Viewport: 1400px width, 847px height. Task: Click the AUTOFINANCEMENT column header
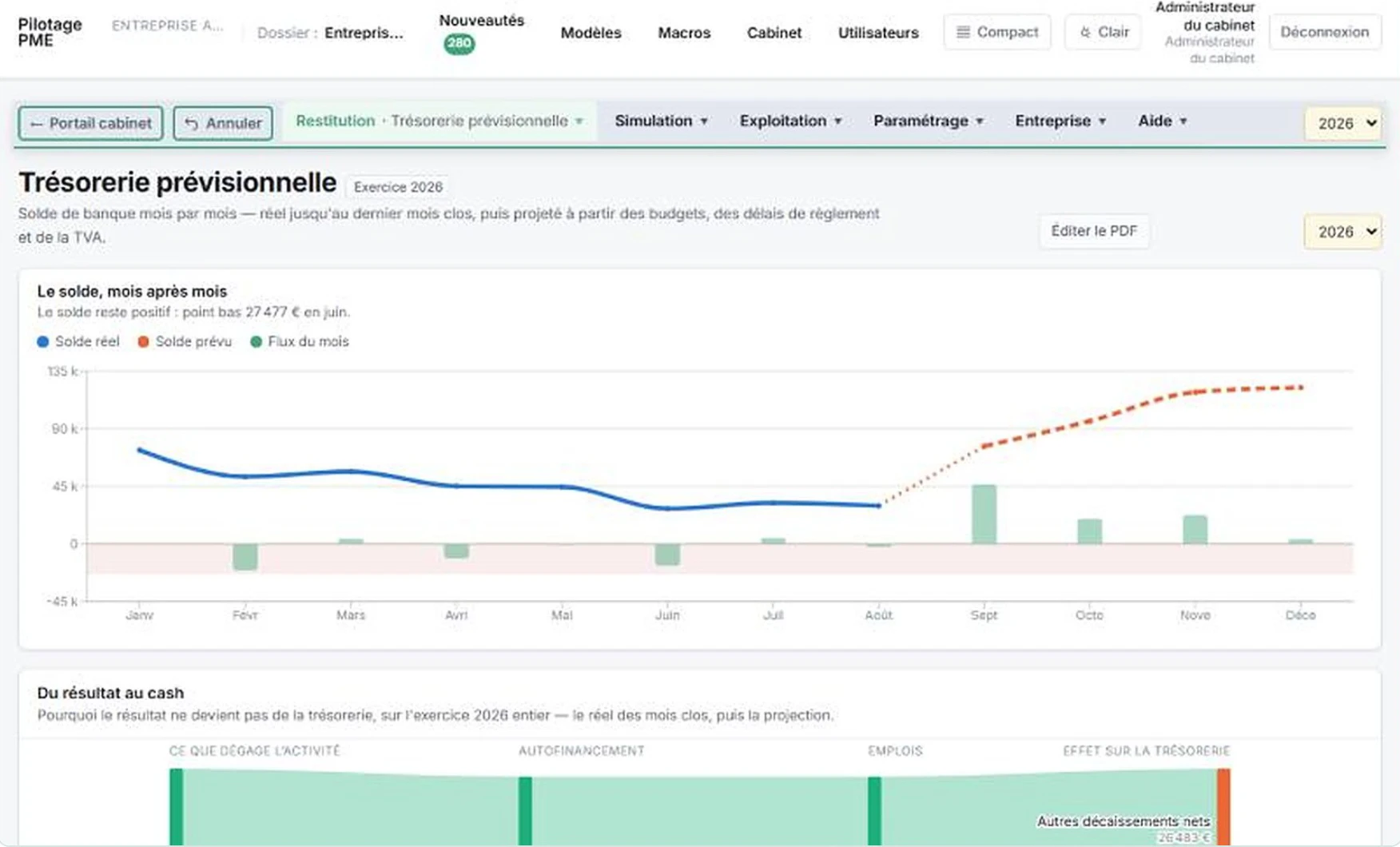point(581,751)
